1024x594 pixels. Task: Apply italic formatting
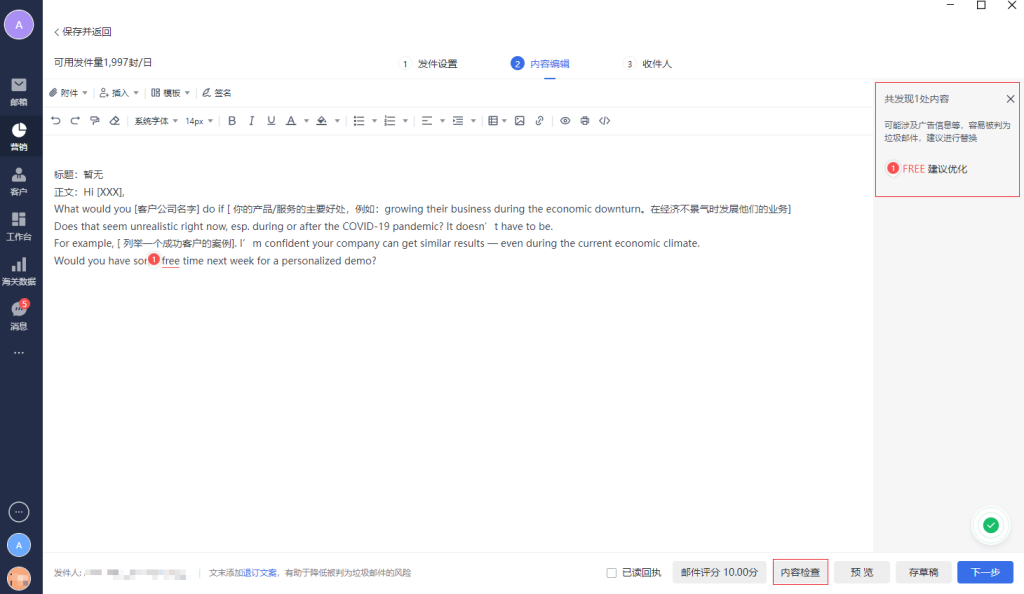click(x=251, y=121)
